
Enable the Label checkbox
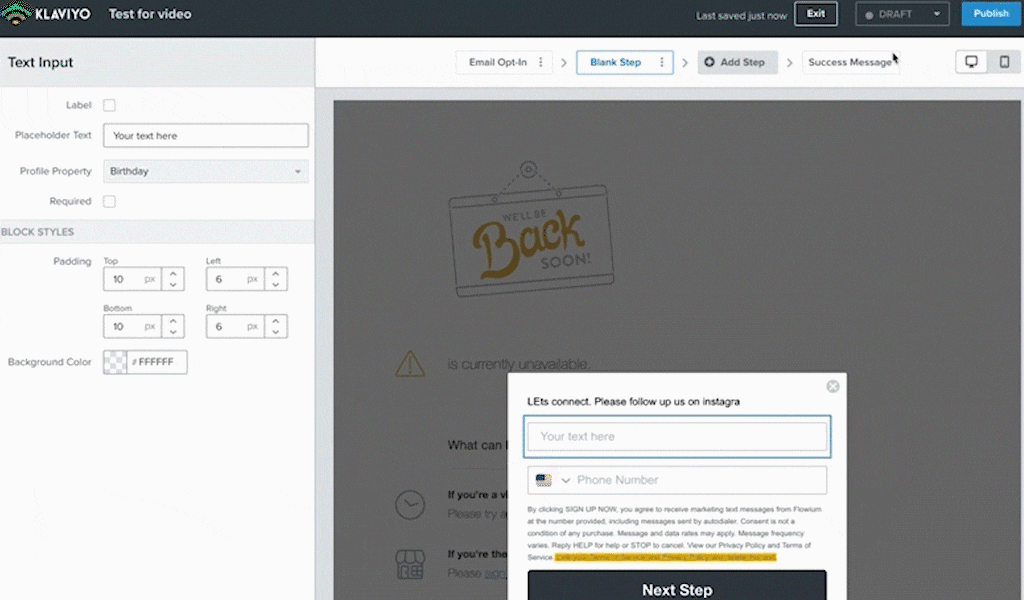[x=109, y=105]
